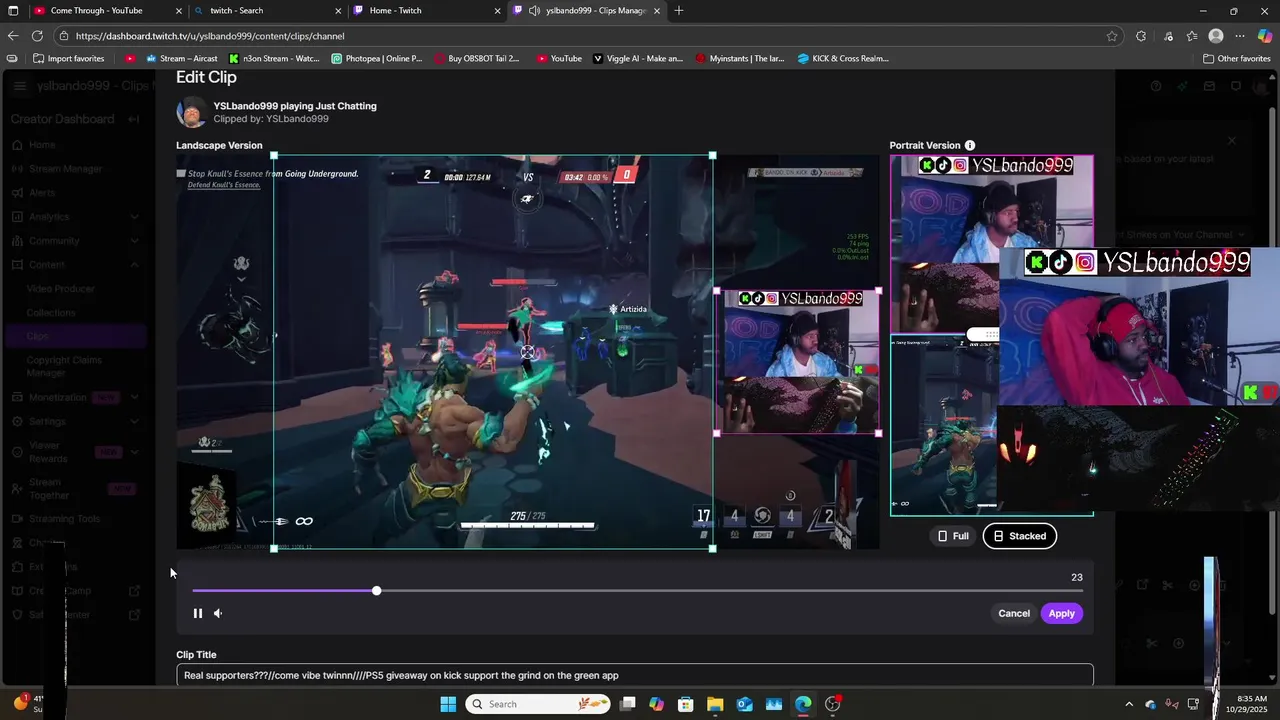This screenshot has width=1280, height=720.
Task: Open the KICK & Cross Realm bookmark
Action: pos(843,59)
